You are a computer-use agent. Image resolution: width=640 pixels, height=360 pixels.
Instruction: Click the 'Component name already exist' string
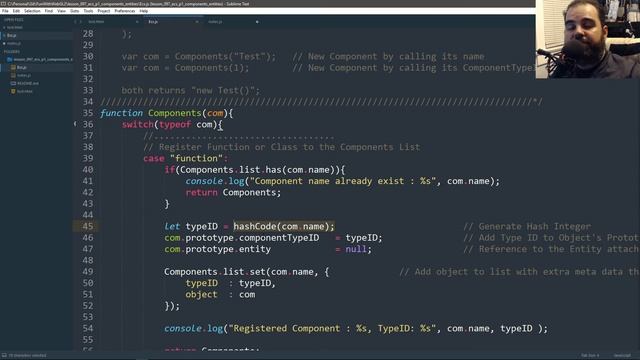[343, 181]
